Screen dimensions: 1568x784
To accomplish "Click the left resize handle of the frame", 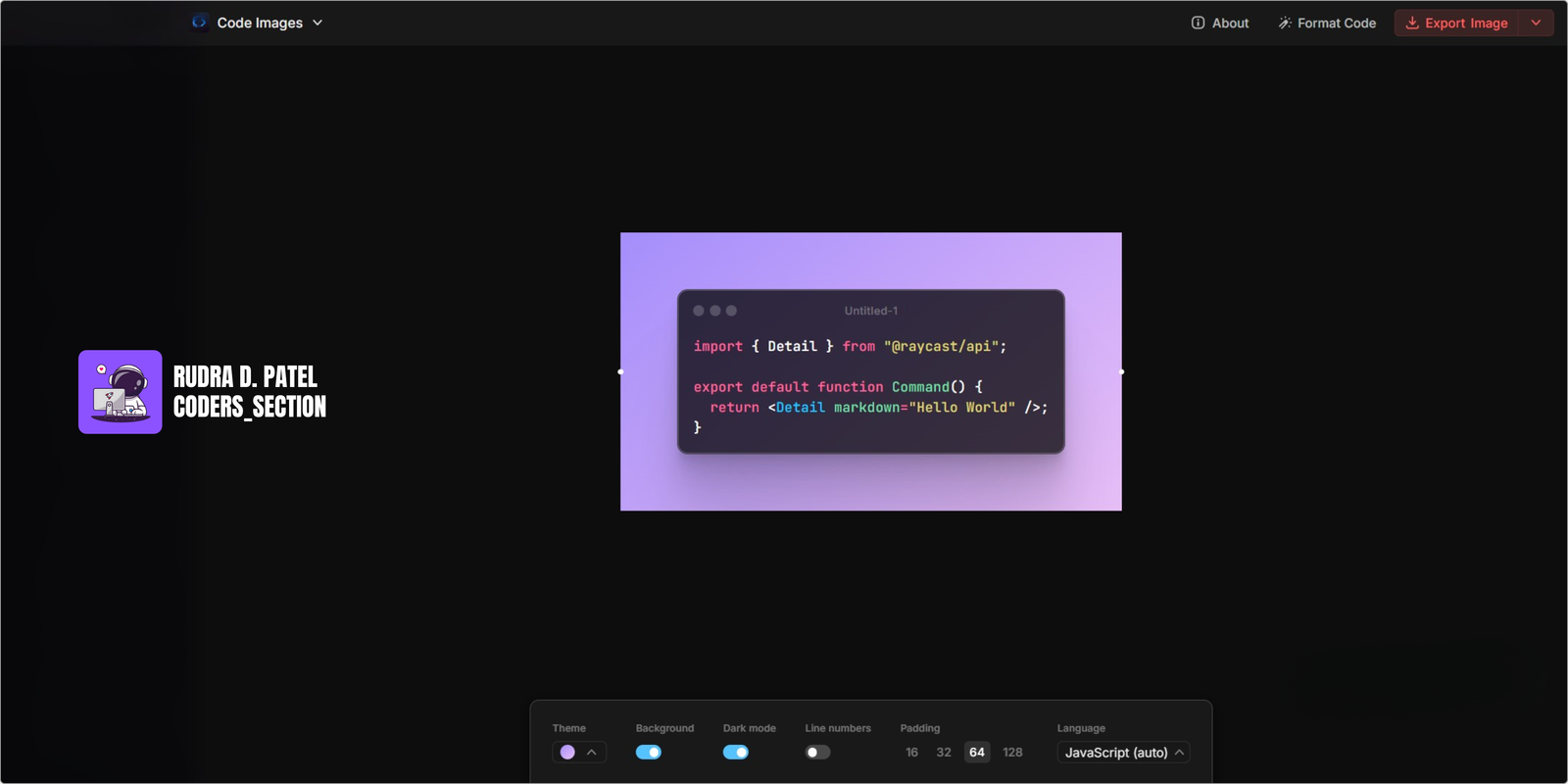I will pos(620,371).
